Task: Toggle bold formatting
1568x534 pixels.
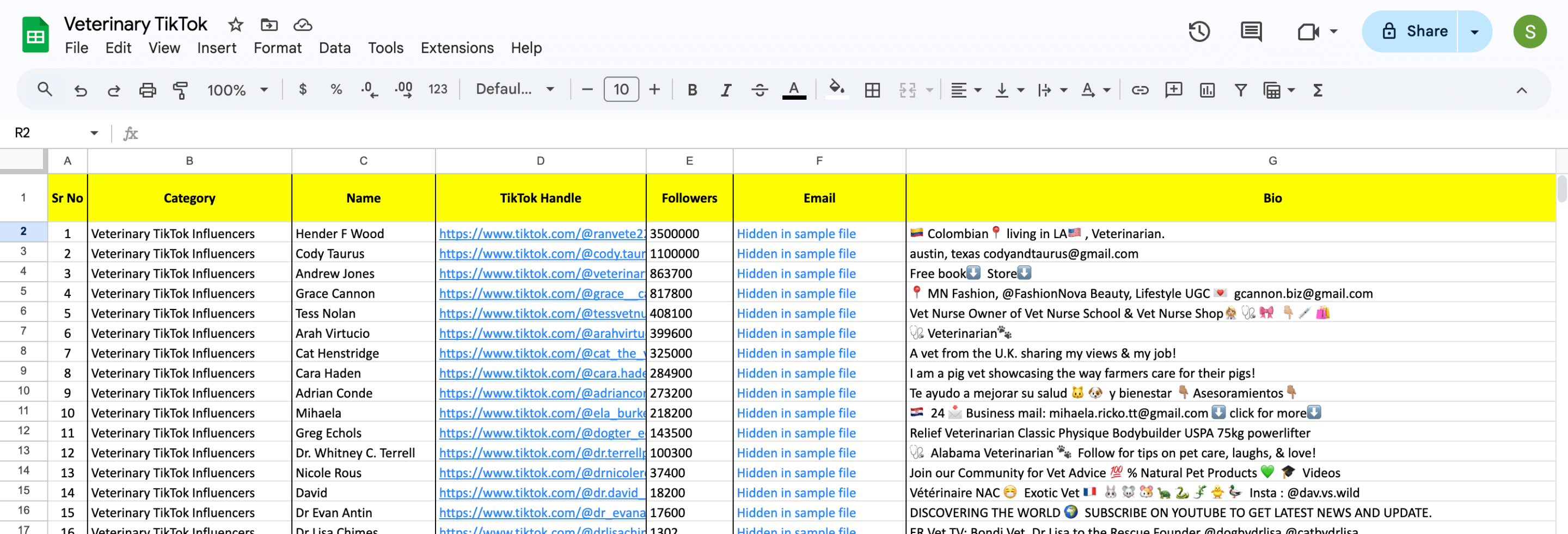Action: [x=692, y=90]
